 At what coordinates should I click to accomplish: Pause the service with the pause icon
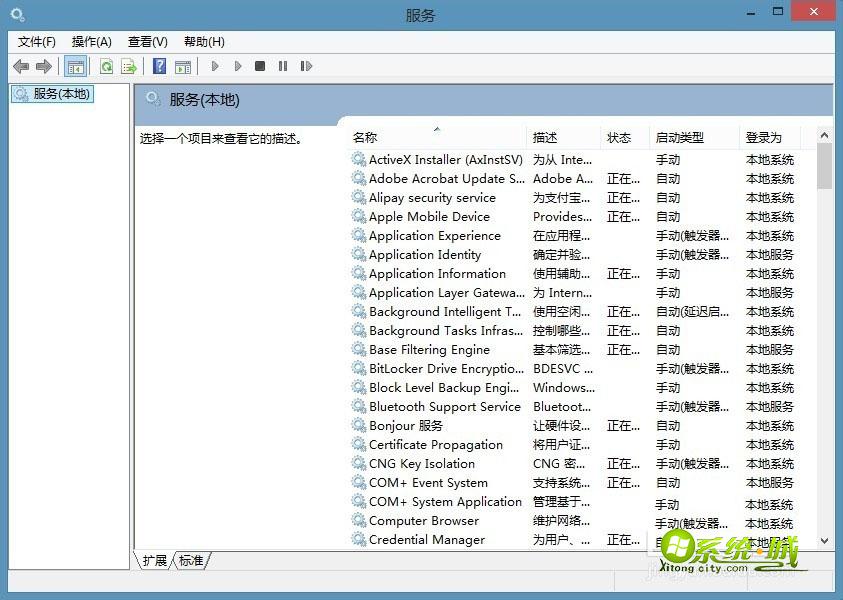pos(283,66)
